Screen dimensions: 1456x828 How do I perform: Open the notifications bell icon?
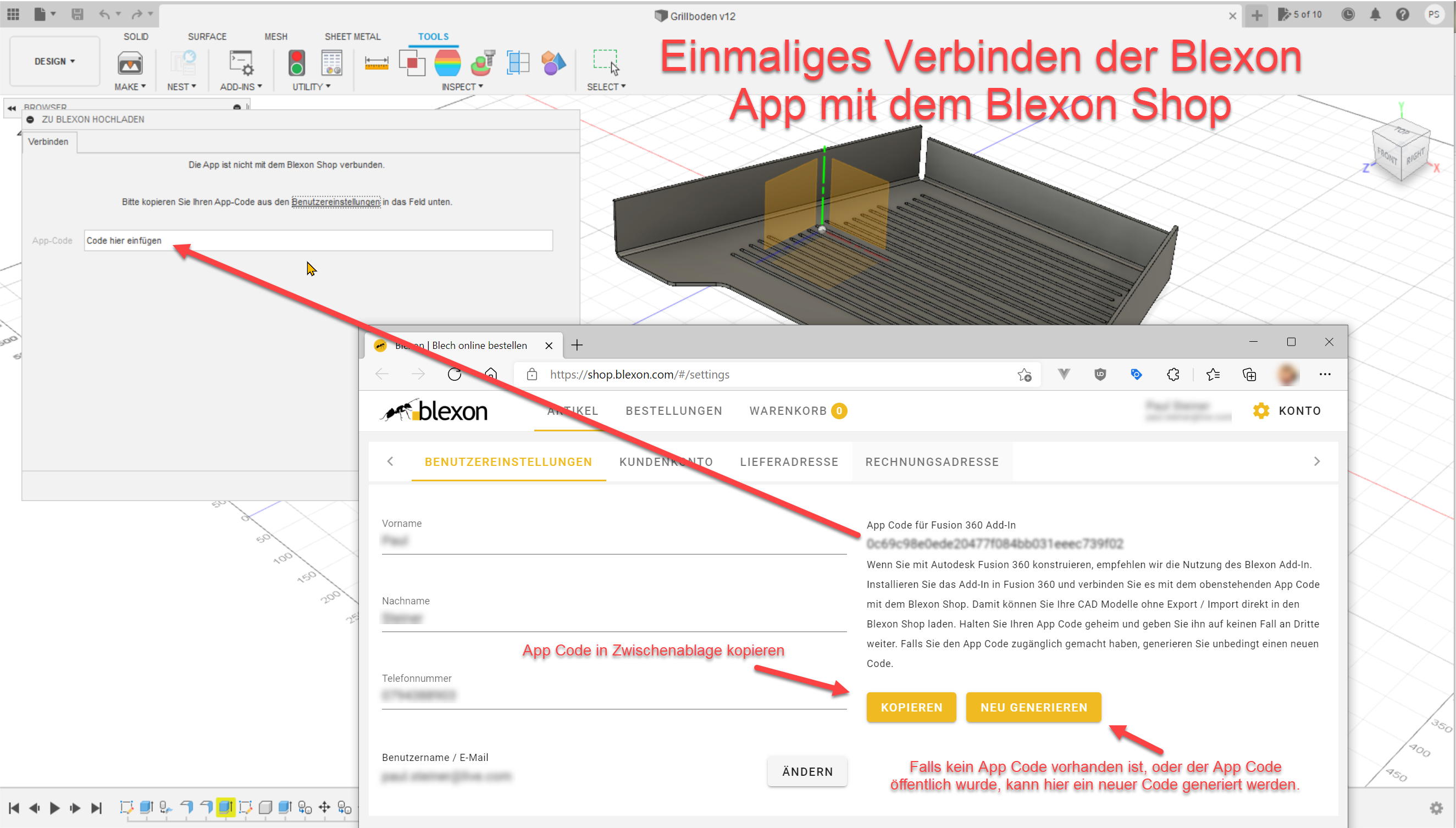(1375, 15)
